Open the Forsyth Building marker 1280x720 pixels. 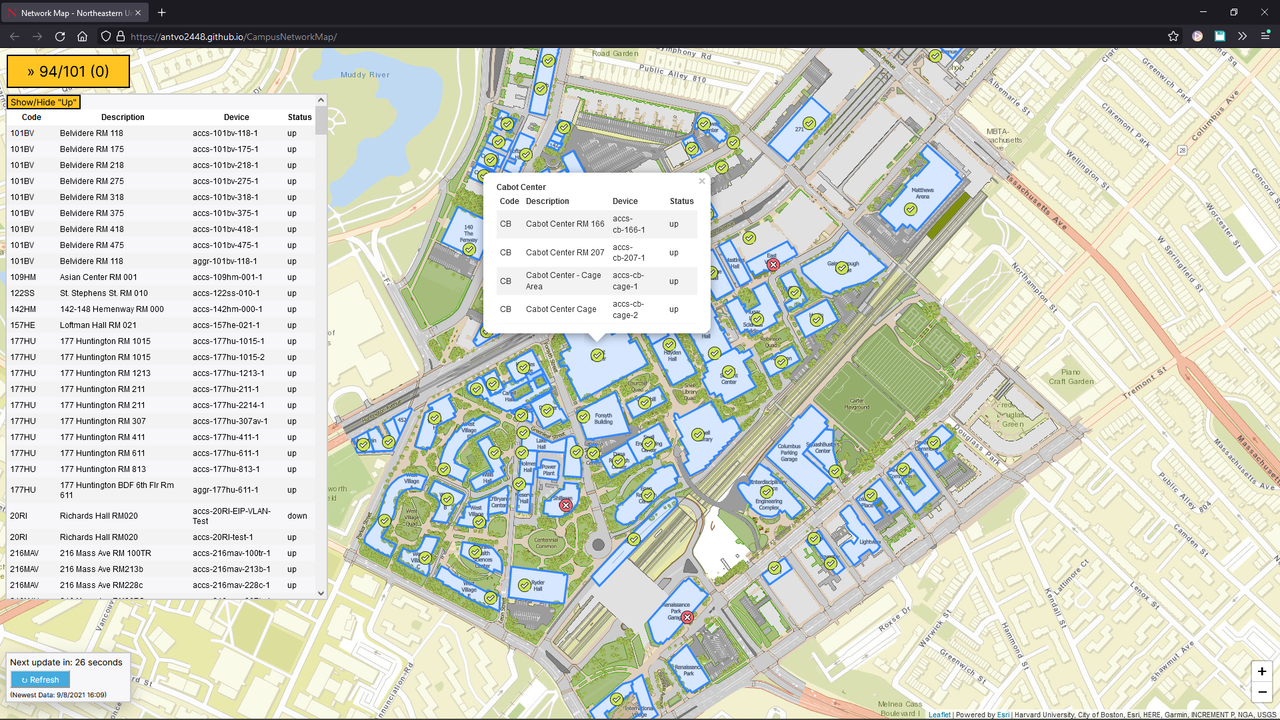583,416
